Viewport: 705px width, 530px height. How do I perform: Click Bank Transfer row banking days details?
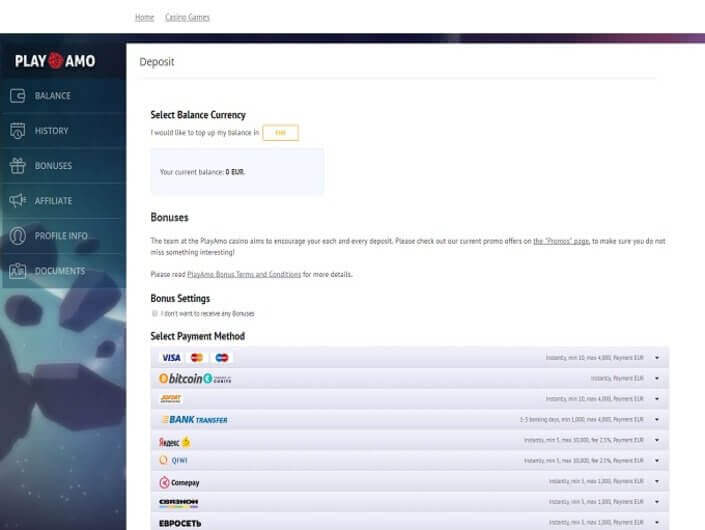(581, 419)
